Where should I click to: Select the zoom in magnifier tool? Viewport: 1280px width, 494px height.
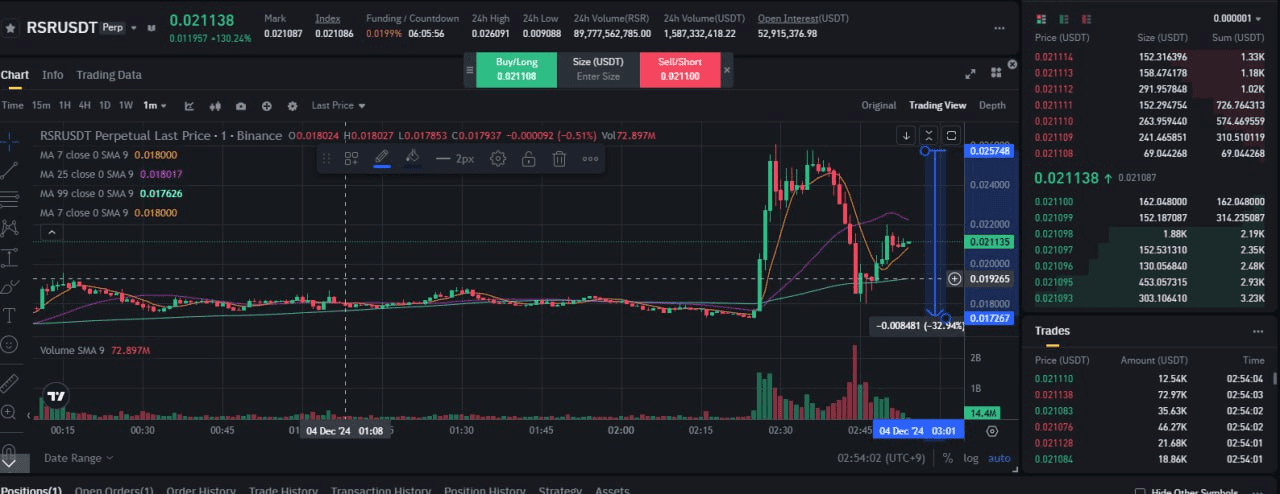pyautogui.click(x=10, y=411)
